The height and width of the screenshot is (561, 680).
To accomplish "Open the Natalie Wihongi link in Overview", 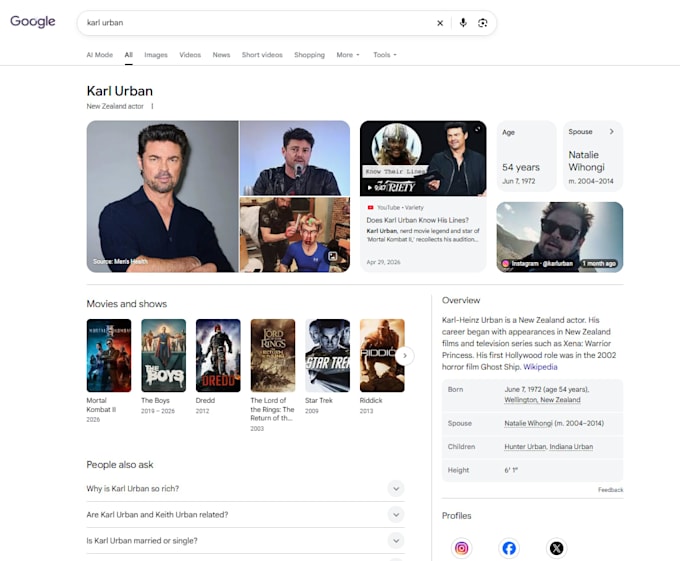I will point(528,423).
